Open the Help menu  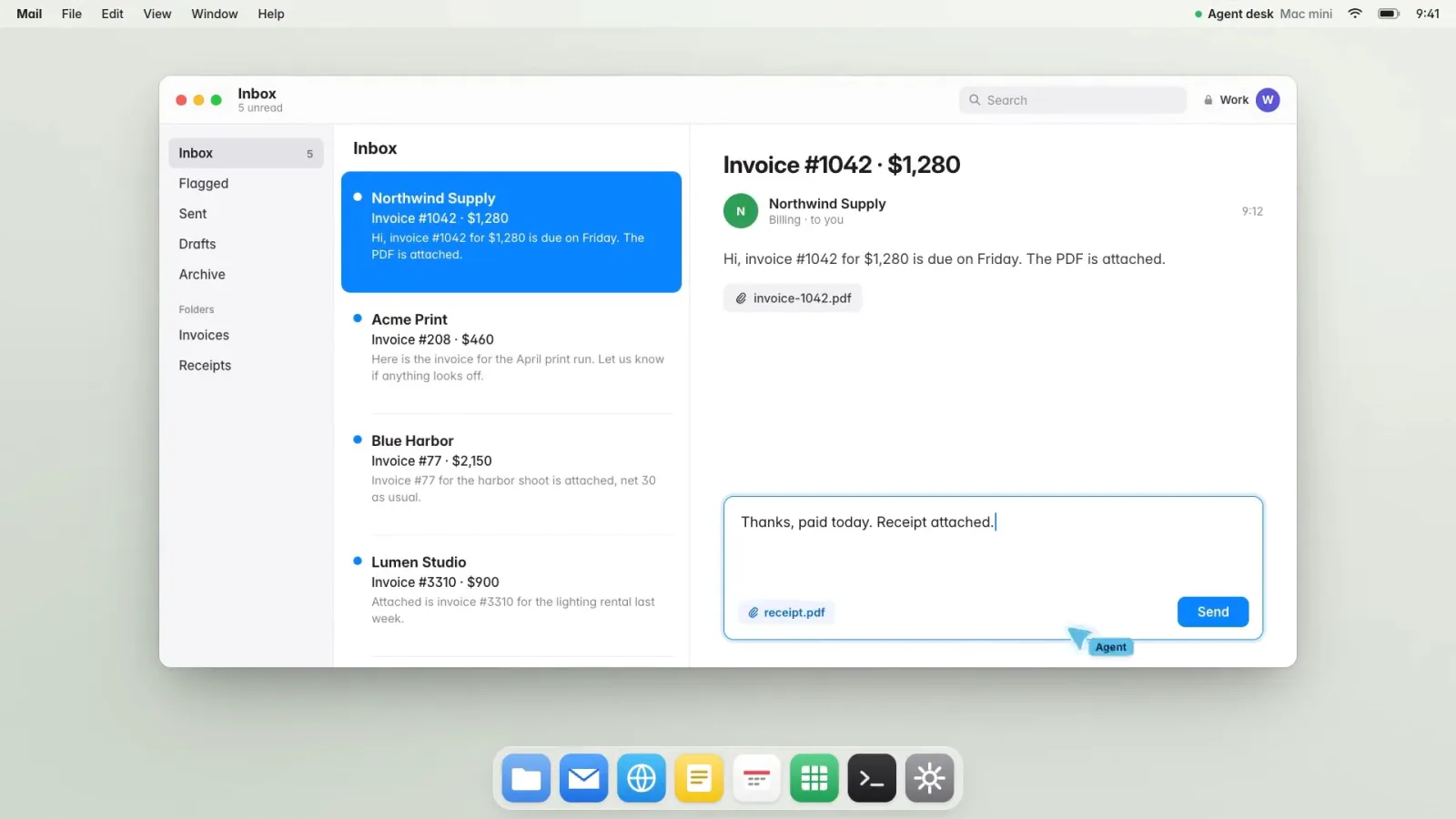(x=271, y=14)
